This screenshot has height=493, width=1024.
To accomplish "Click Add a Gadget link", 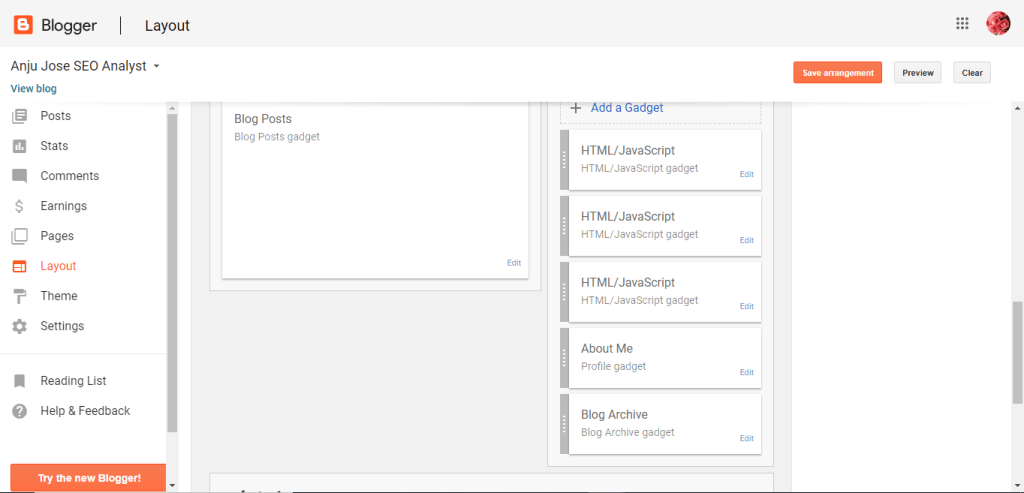I will 626,108.
